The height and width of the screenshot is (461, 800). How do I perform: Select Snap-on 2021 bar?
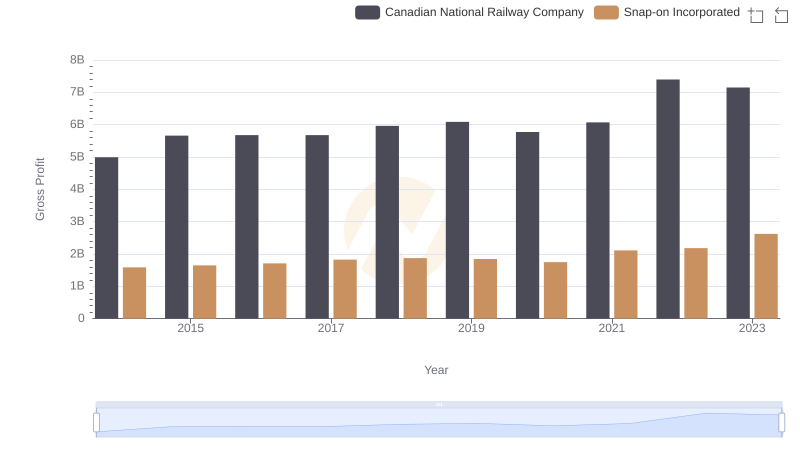click(626, 285)
